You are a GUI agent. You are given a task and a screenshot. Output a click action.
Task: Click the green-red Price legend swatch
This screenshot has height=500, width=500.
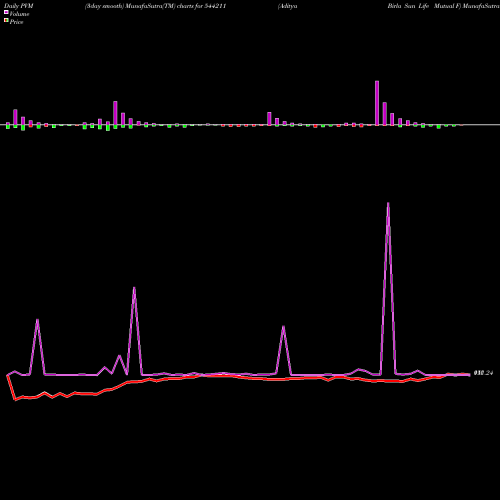click(x=6, y=21)
